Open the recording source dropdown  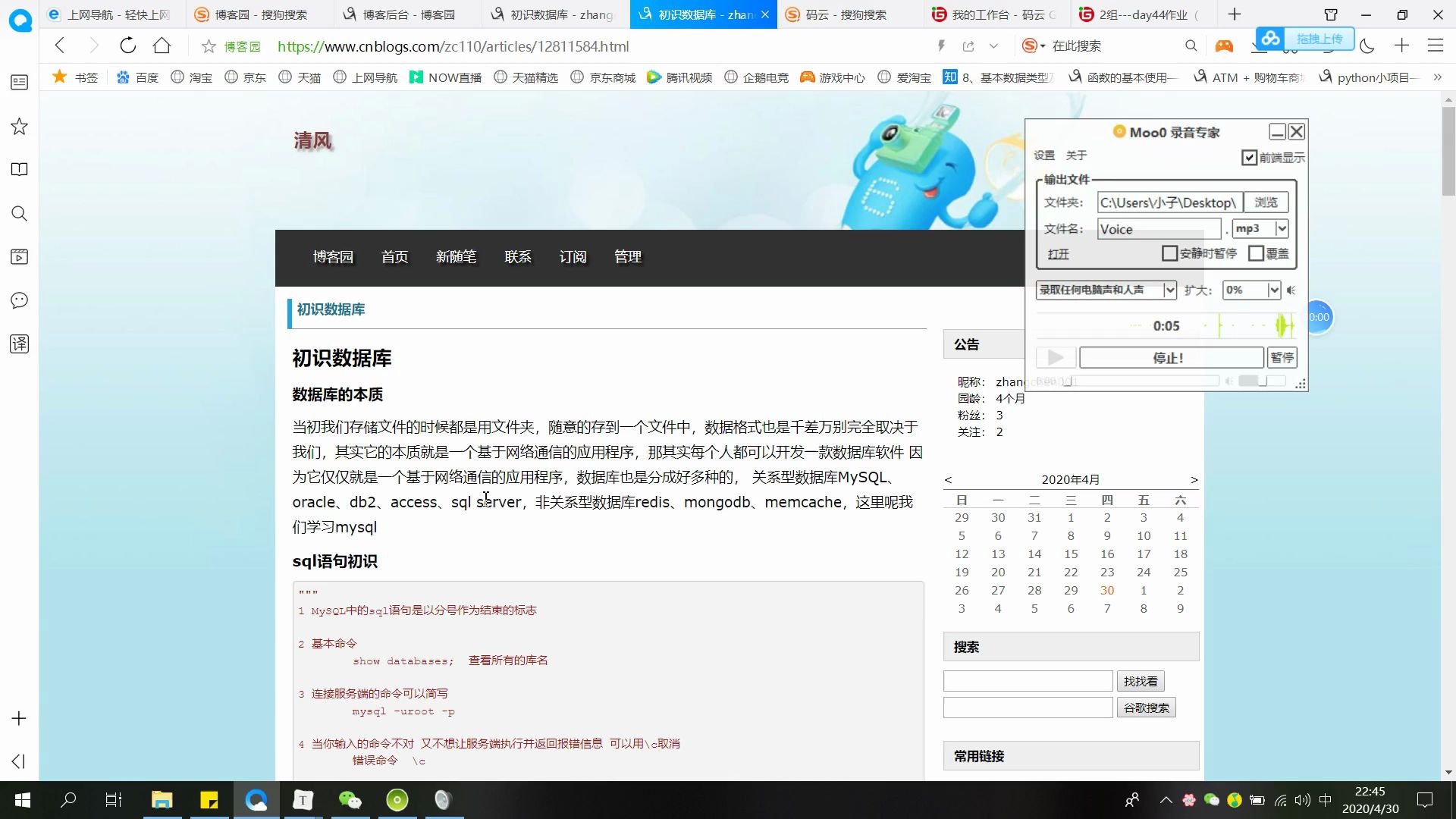pos(1169,290)
